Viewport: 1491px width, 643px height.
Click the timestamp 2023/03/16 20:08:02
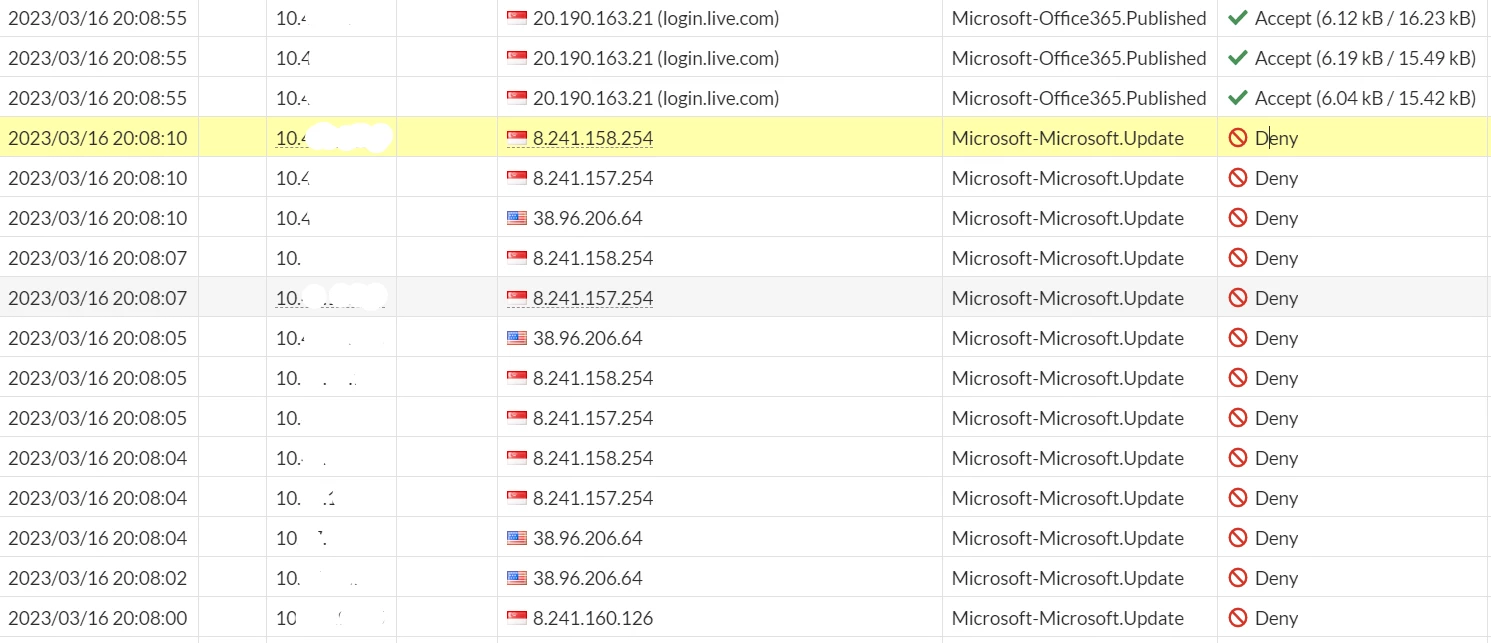pos(97,578)
